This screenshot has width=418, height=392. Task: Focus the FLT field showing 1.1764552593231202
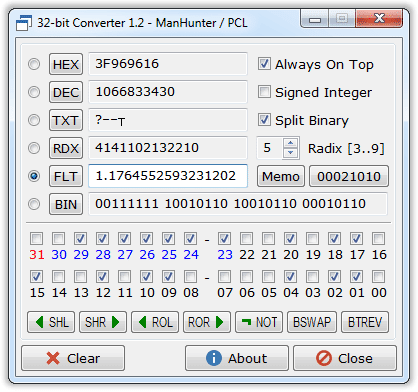pyautogui.click(x=168, y=176)
